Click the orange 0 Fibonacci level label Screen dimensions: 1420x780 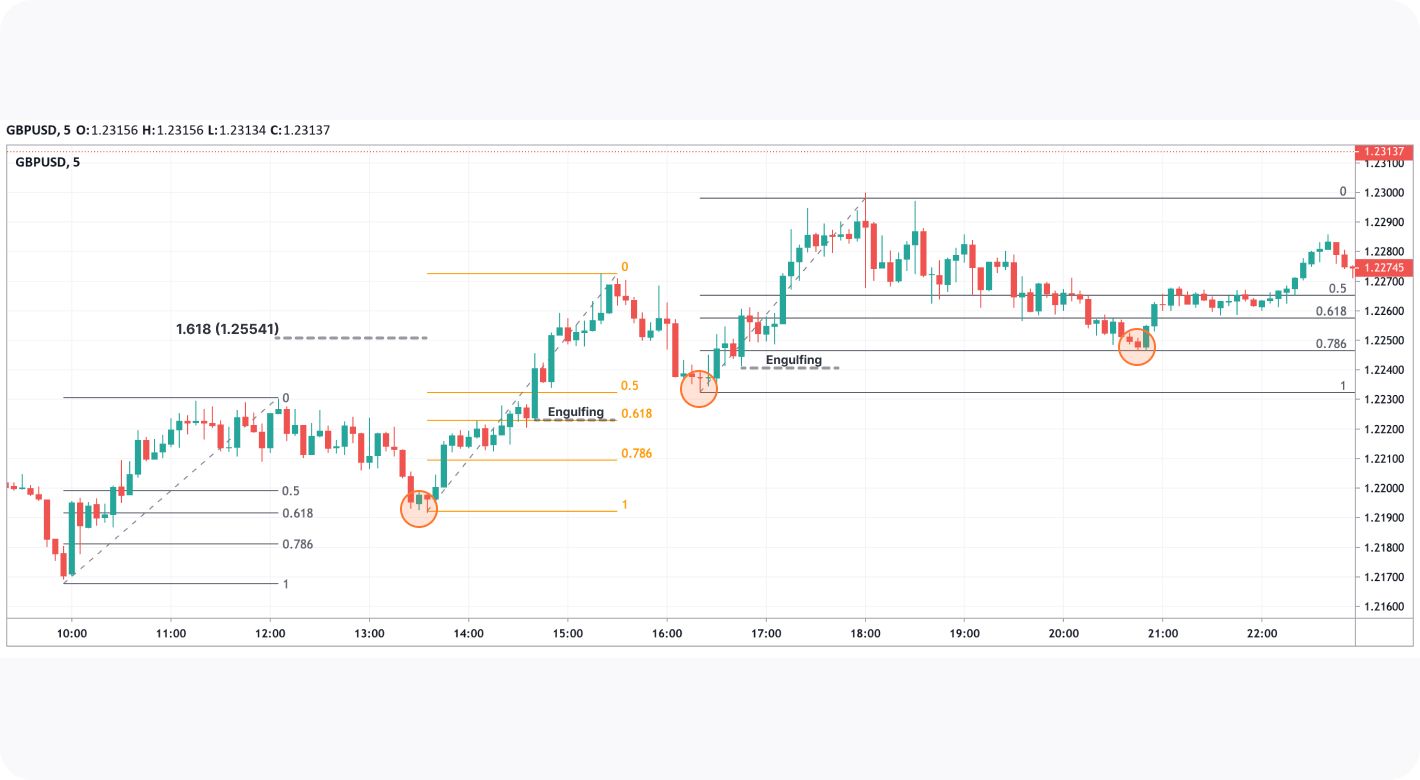[x=625, y=268]
